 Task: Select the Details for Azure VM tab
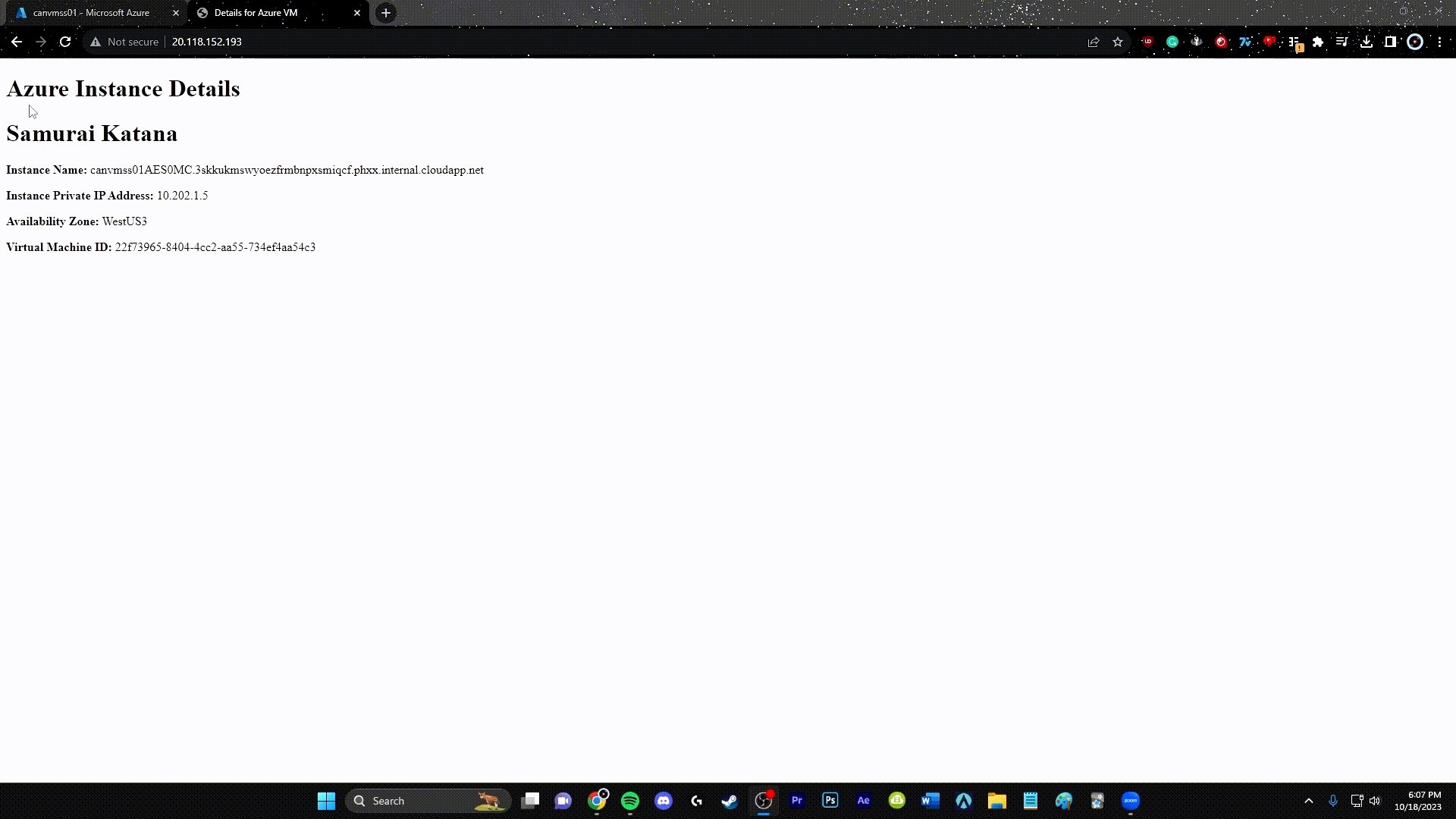coord(256,13)
